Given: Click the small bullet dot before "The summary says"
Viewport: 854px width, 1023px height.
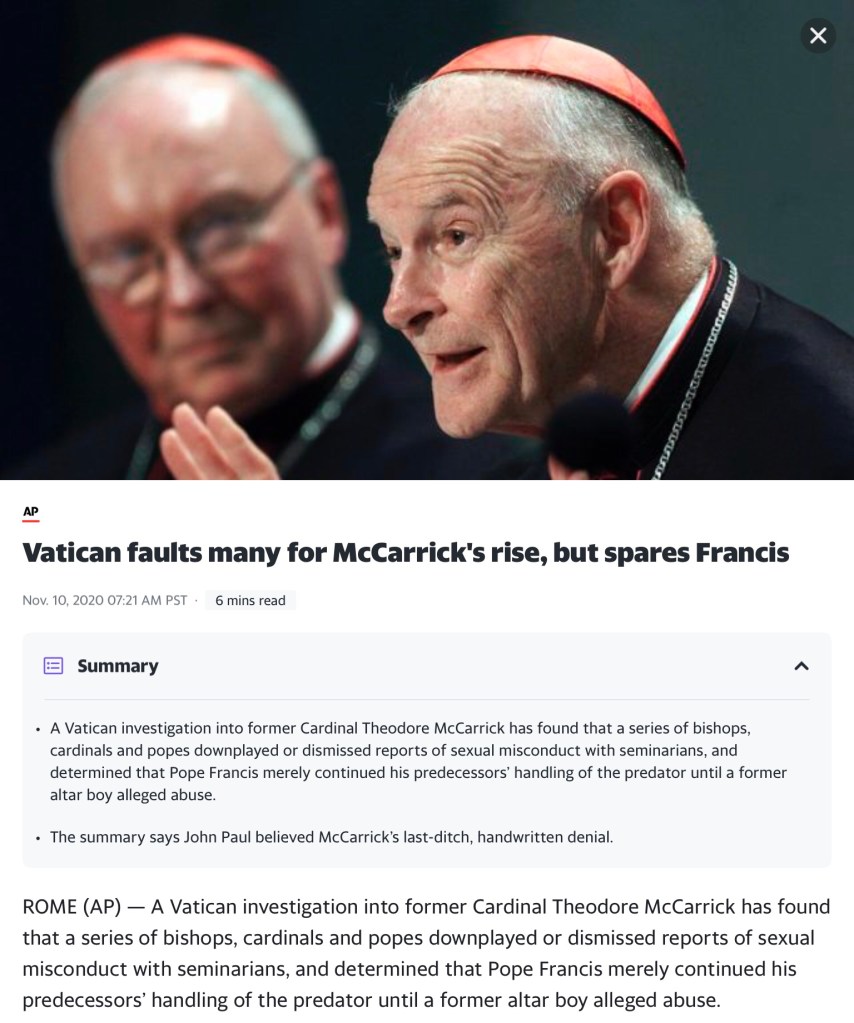Looking at the screenshot, I should click(x=38, y=838).
